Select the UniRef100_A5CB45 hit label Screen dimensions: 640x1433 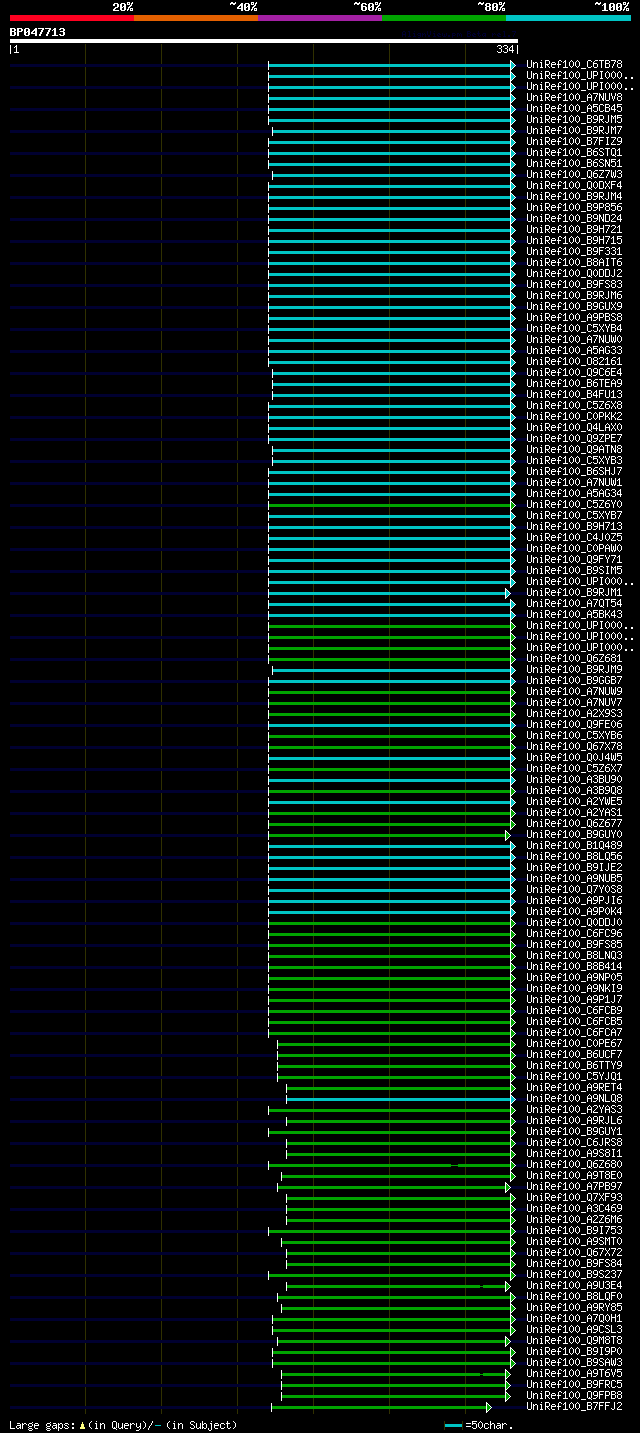(575, 109)
